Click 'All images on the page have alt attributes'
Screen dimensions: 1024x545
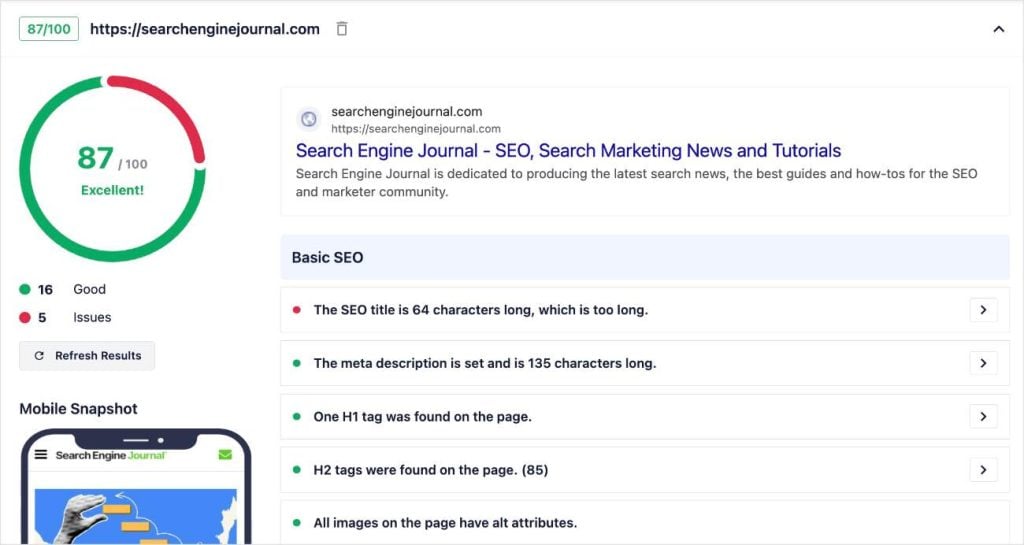[445, 523]
